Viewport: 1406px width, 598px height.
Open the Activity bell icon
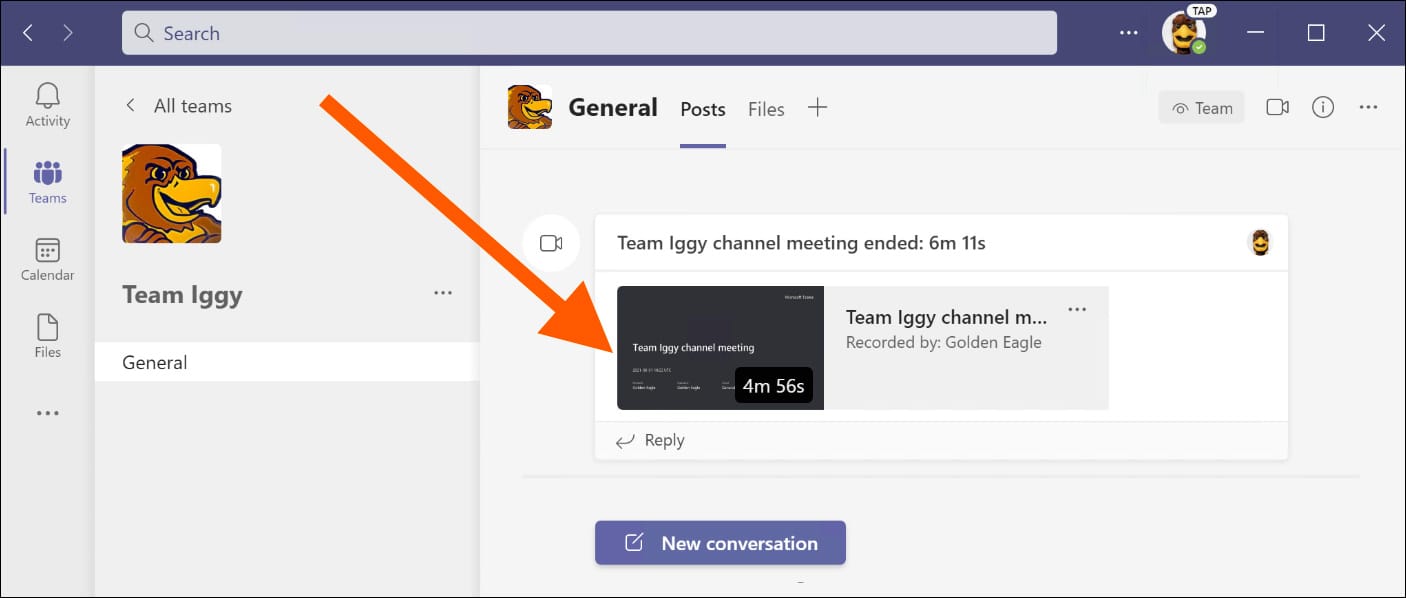pos(47,105)
